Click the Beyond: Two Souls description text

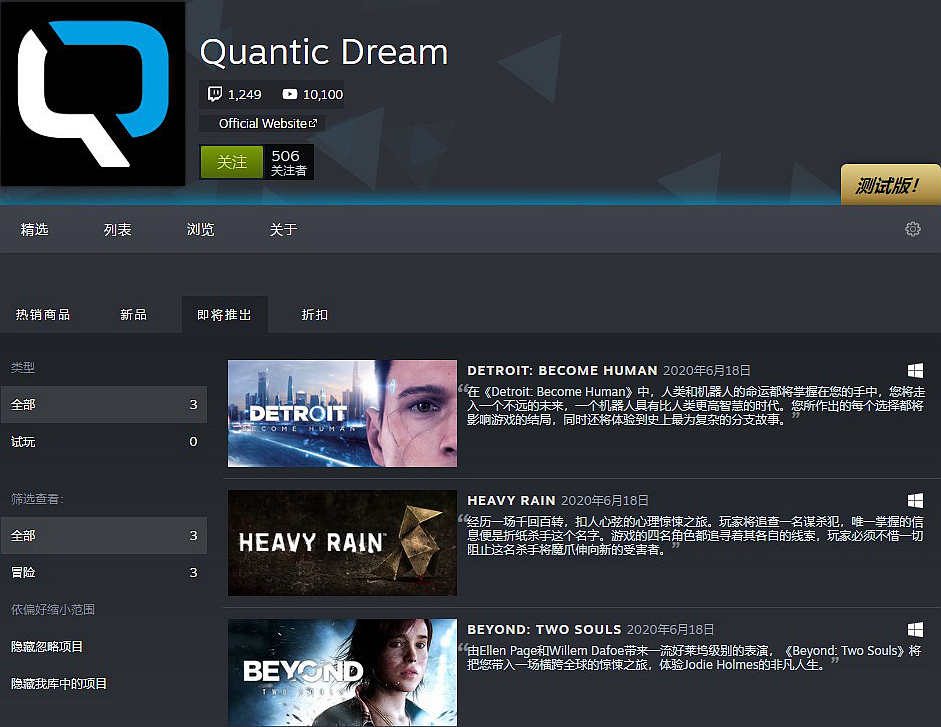tap(693, 658)
